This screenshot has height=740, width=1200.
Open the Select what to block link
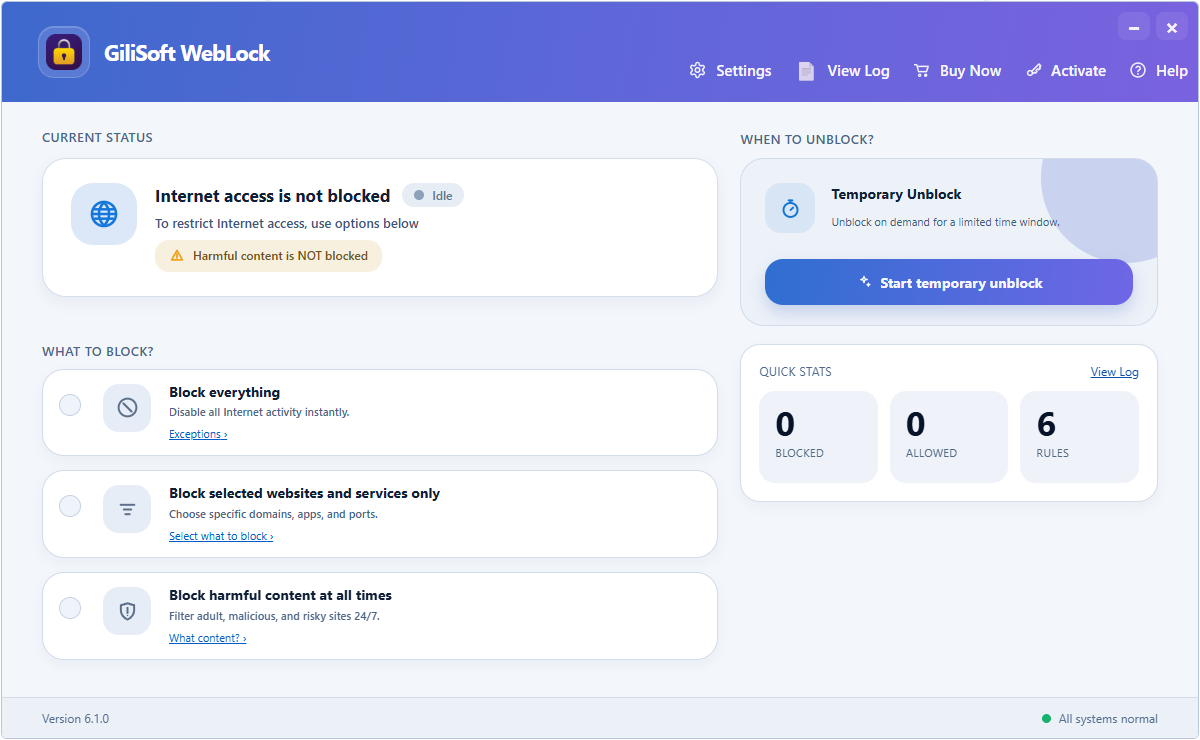coord(221,536)
